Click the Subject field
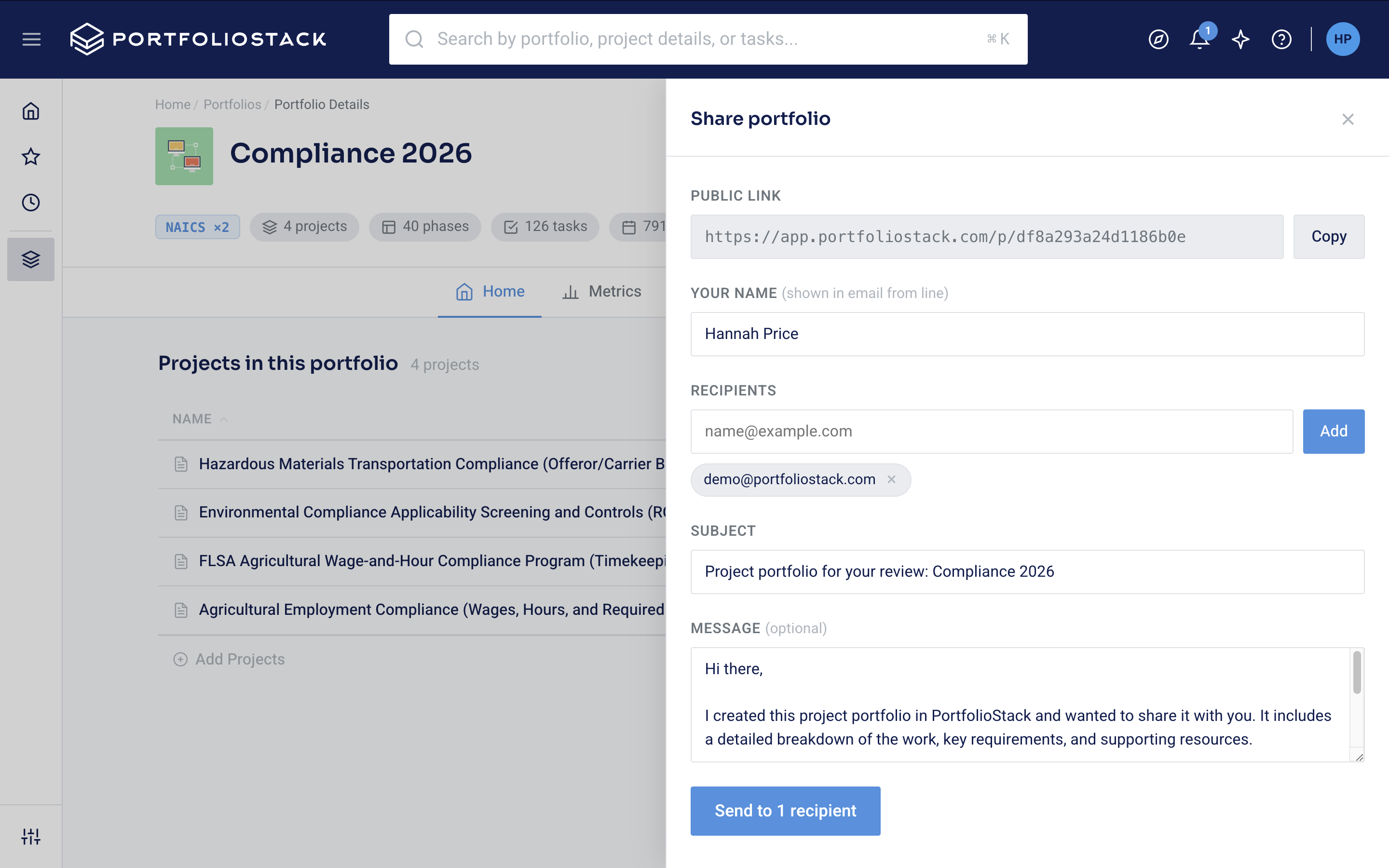The image size is (1389, 868). click(1027, 572)
